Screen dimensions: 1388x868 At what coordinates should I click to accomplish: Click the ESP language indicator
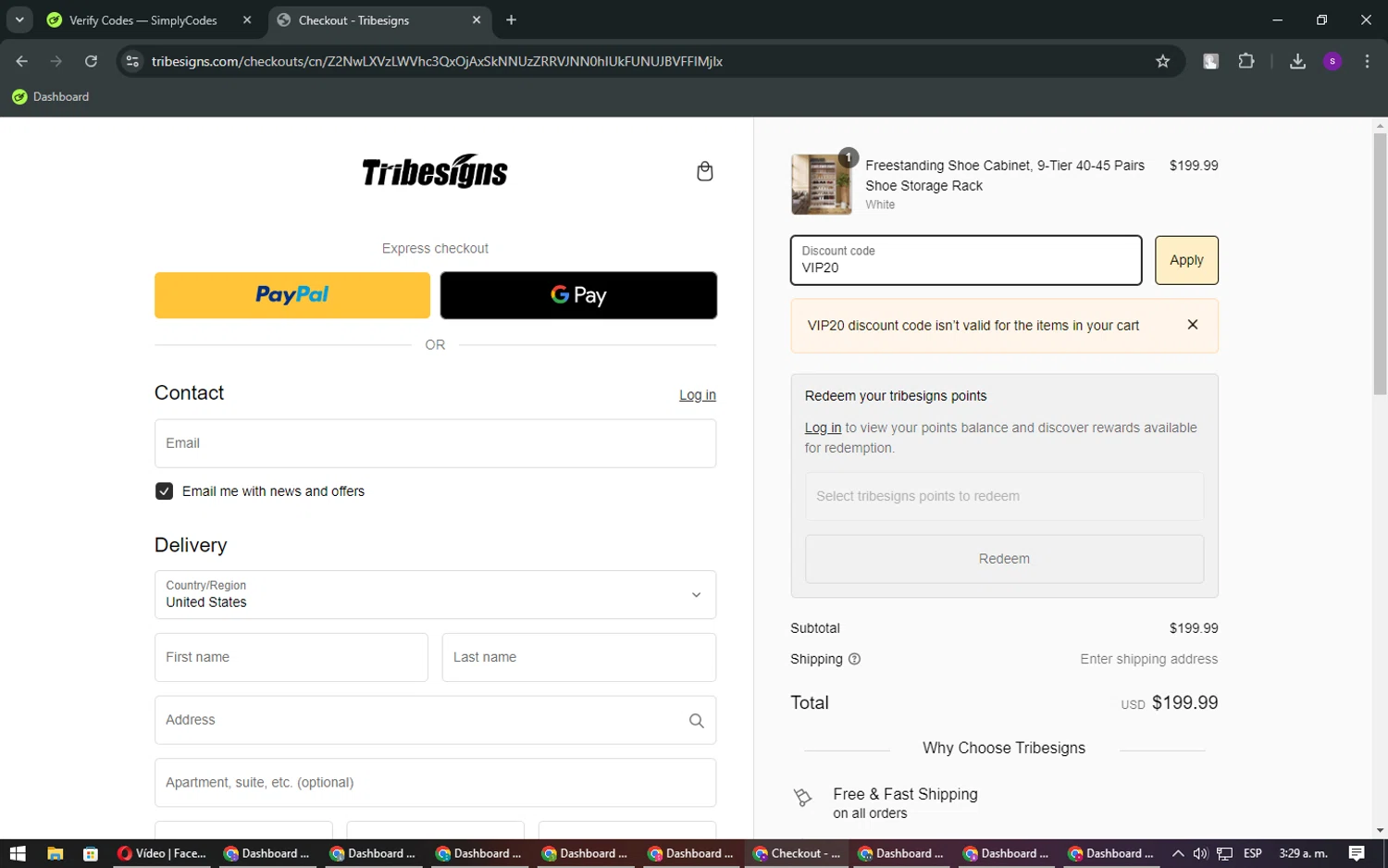(x=1253, y=853)
